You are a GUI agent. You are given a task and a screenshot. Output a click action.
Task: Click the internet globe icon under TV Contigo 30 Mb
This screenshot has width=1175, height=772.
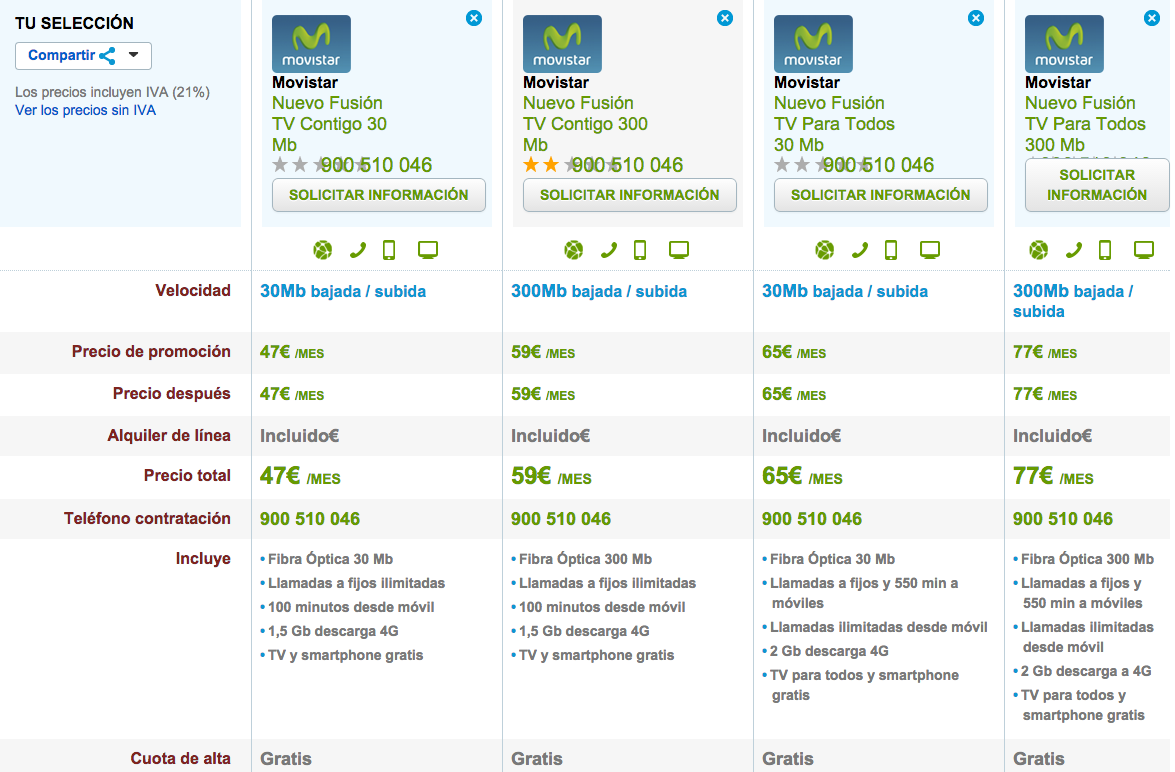323,250
